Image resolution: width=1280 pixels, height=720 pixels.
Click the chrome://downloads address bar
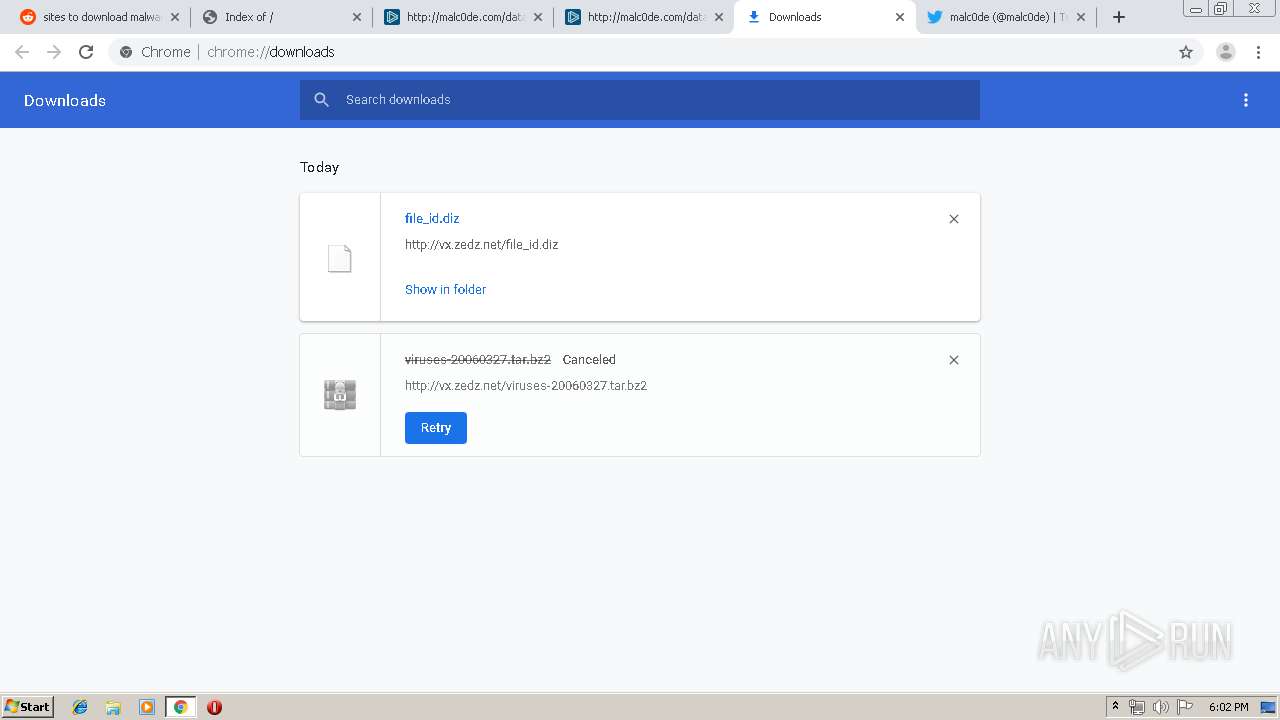pos(640,52)
